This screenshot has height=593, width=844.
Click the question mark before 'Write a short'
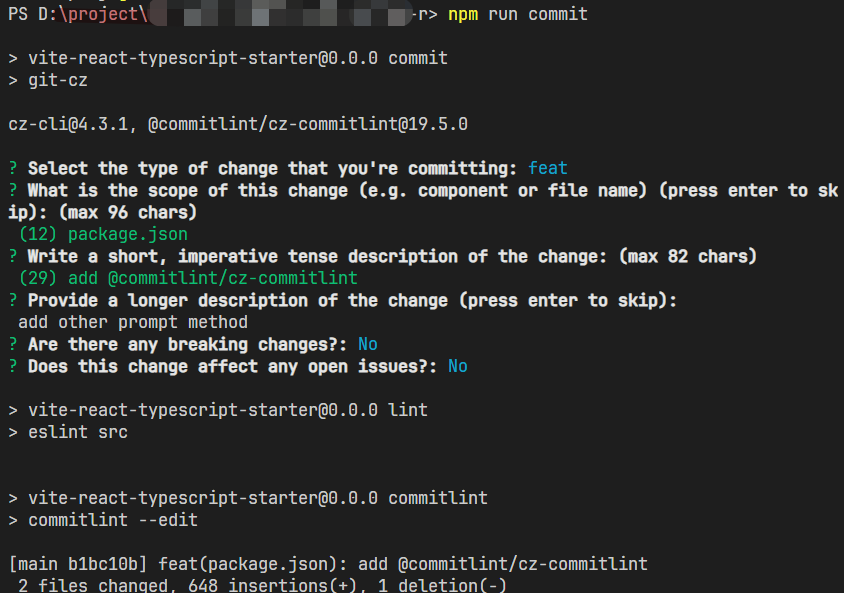tap(13, 256)
